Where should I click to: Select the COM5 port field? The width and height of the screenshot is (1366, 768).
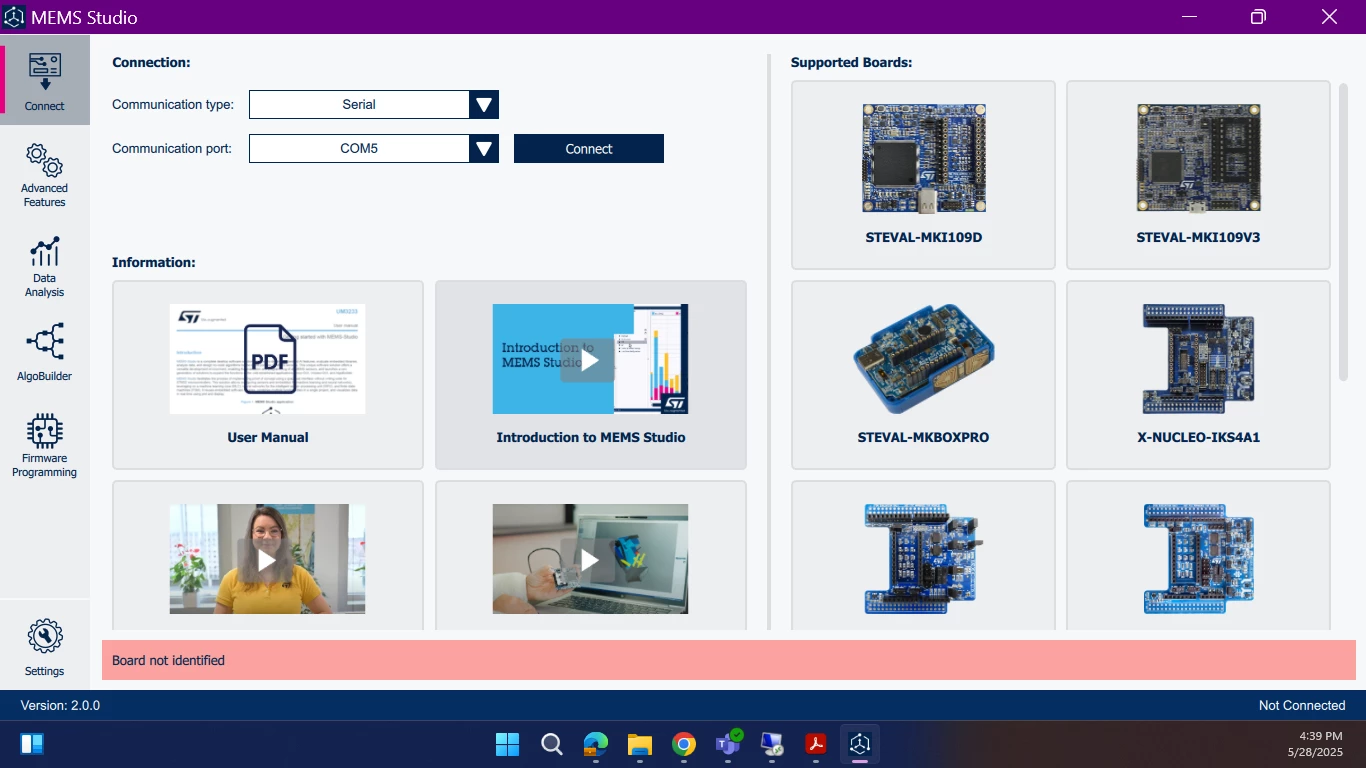[359, 149]
